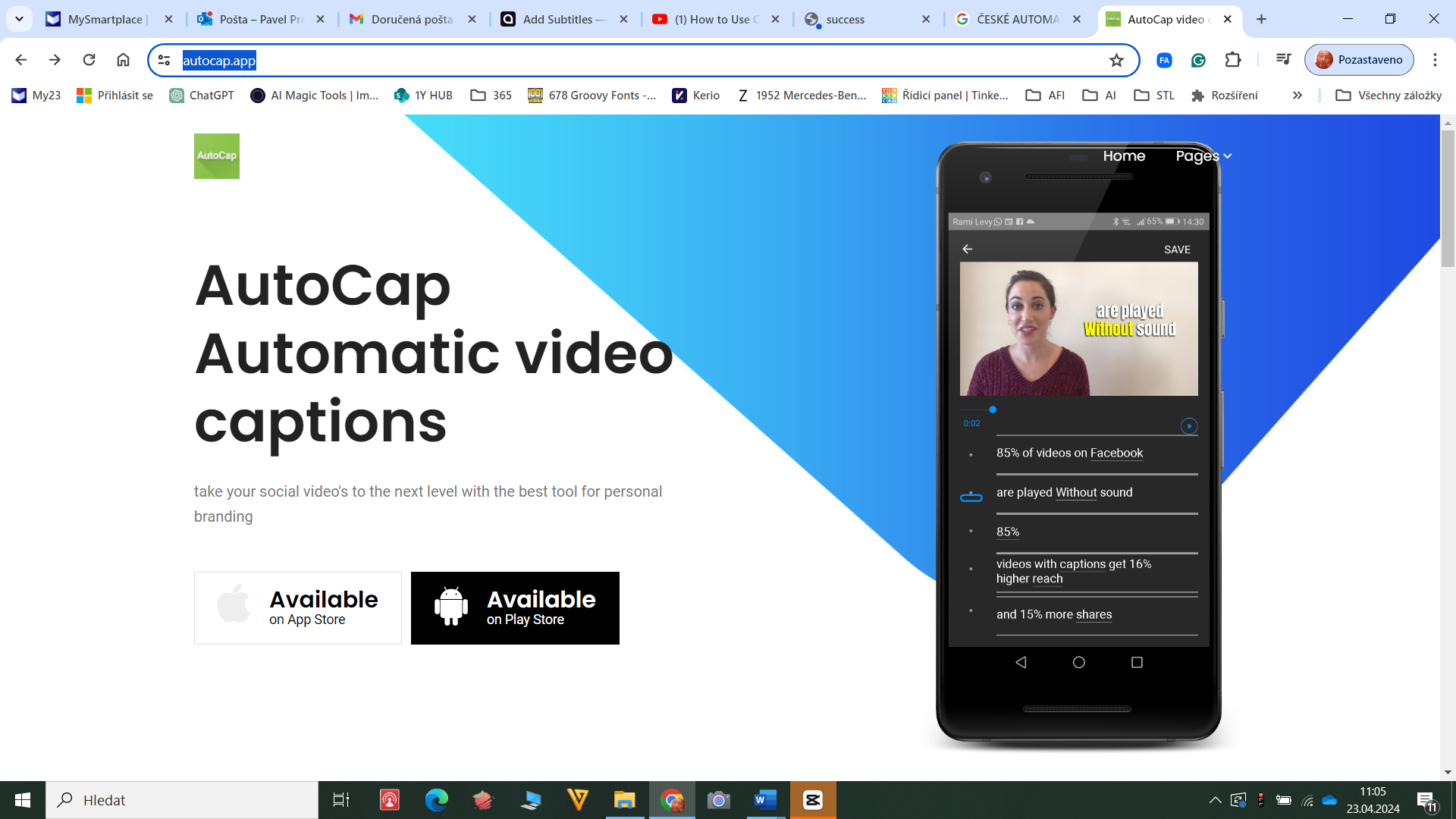Open the Pozastaveno profile button
The height and width of the screenshot is (819, 1456).
[x=1359, y=60]
